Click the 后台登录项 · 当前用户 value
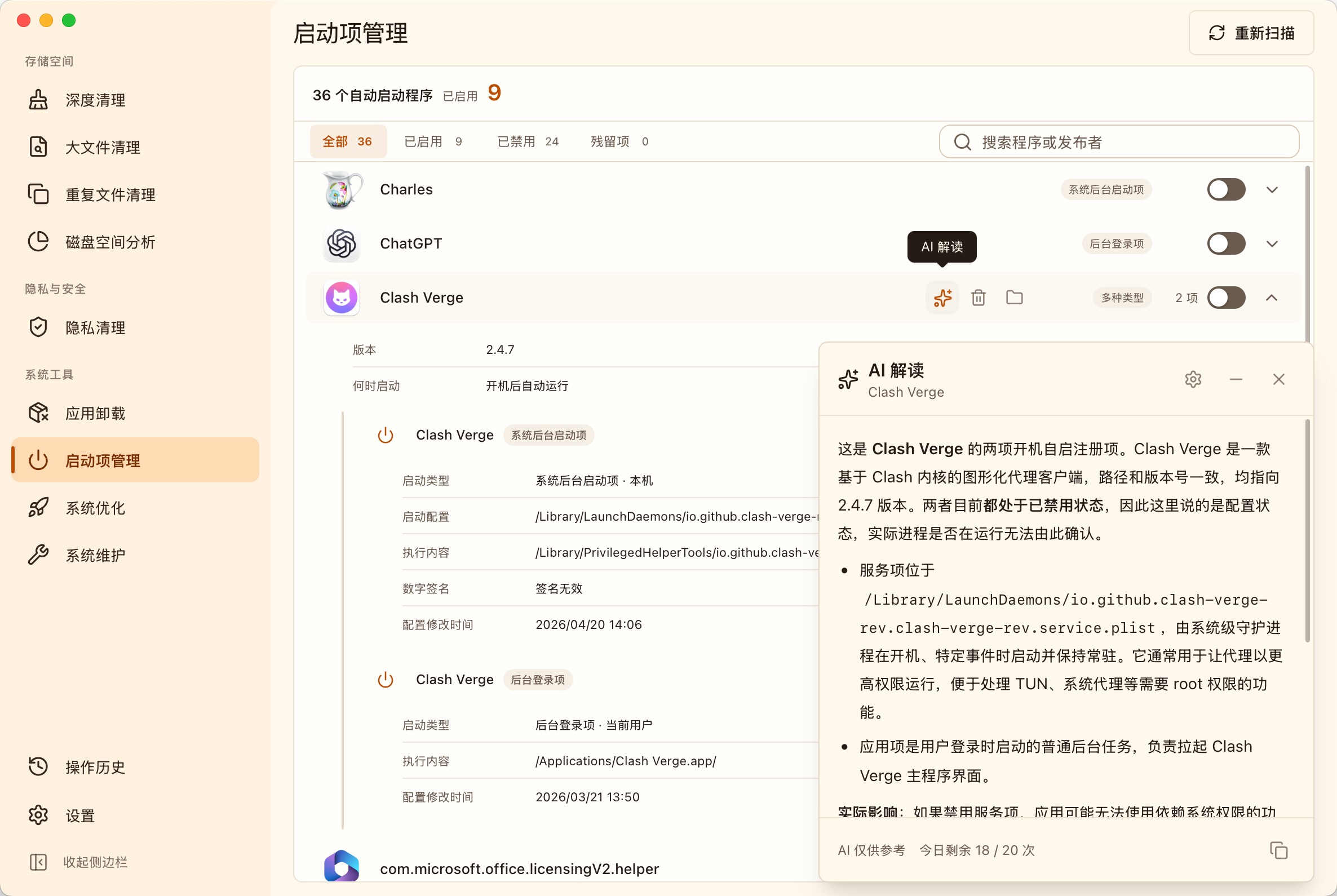1337x896 pixels. click(x=594, y=725)
